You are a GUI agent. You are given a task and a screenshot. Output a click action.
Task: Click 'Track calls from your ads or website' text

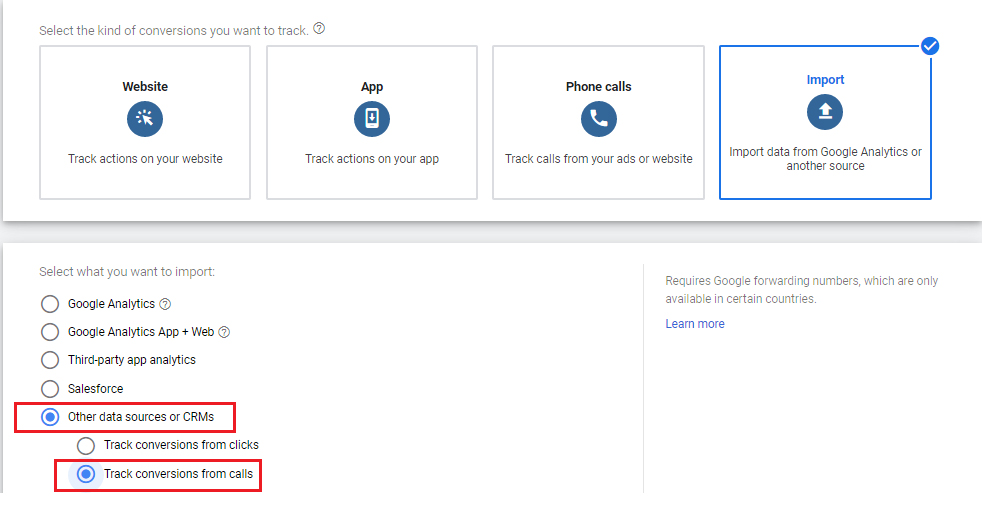pyautogui.click(x=599, y=159)
